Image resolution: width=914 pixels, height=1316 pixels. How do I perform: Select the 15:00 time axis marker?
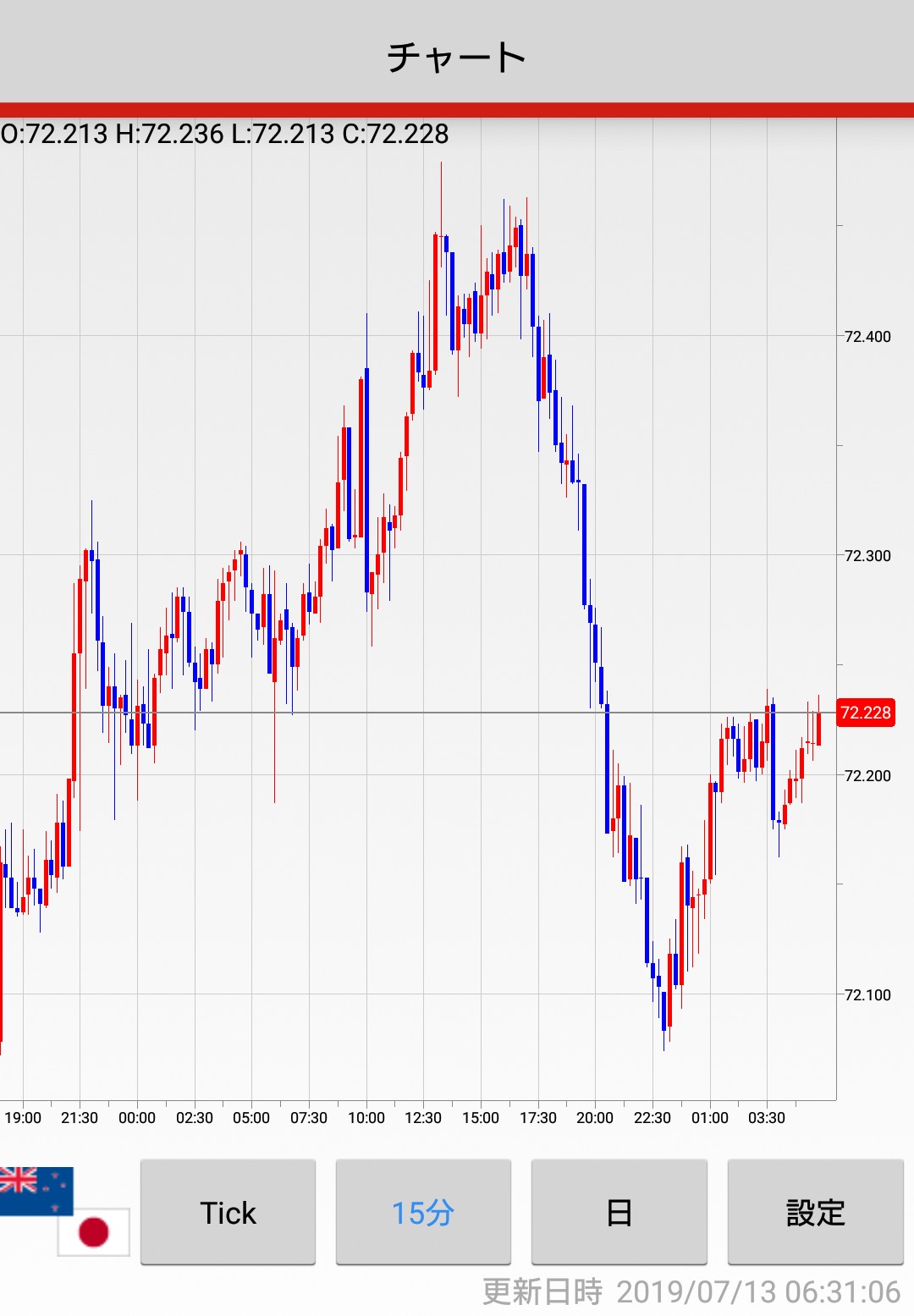coord(481,1118)
